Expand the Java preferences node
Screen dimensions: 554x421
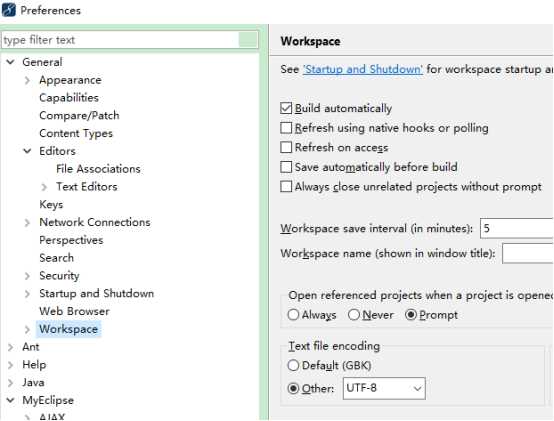11,383
